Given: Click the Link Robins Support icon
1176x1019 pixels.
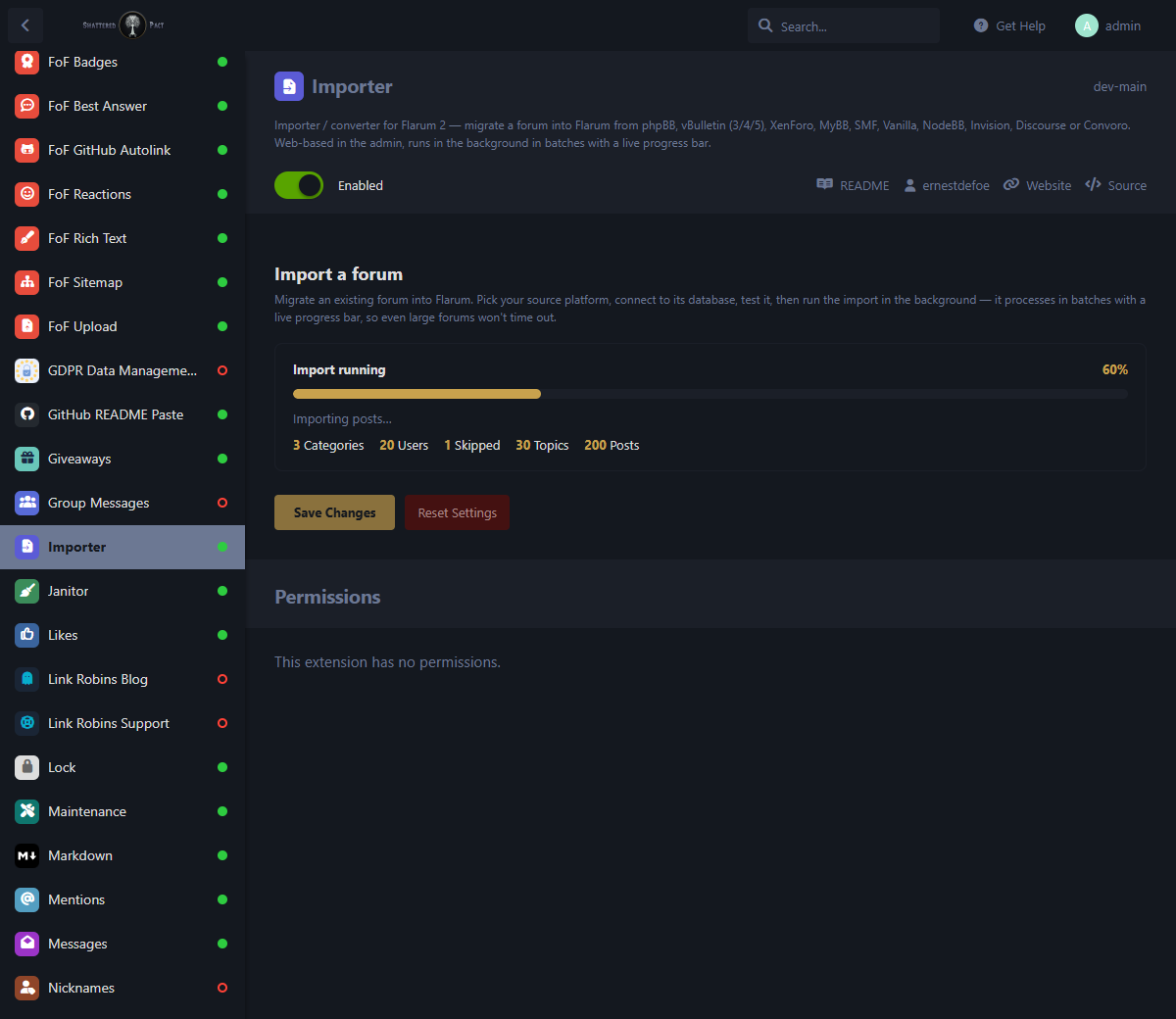Looking at the screenshot, I should pyautogui.click(x=27, y=723).
